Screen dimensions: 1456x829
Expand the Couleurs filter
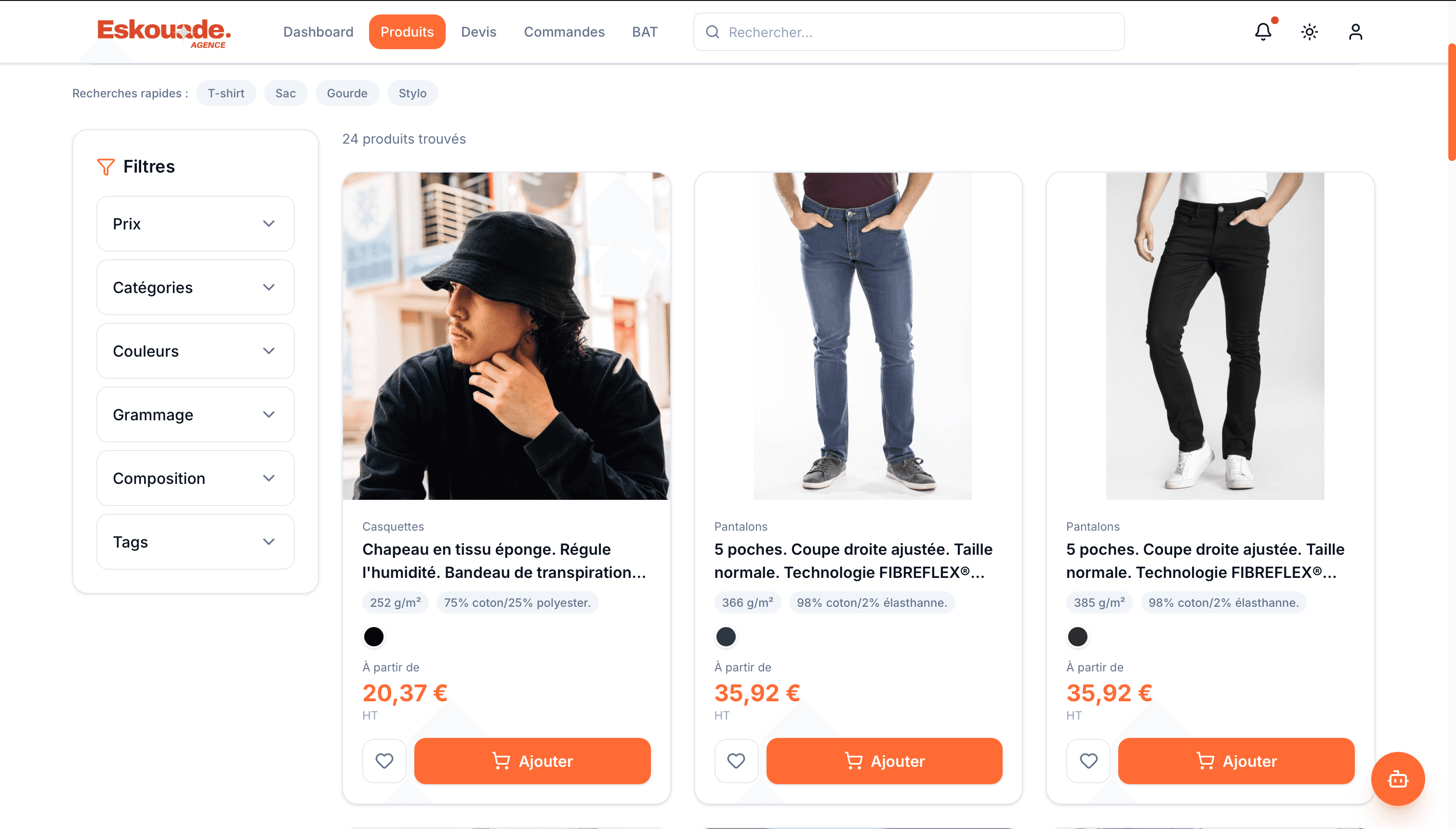coord(195,351)
